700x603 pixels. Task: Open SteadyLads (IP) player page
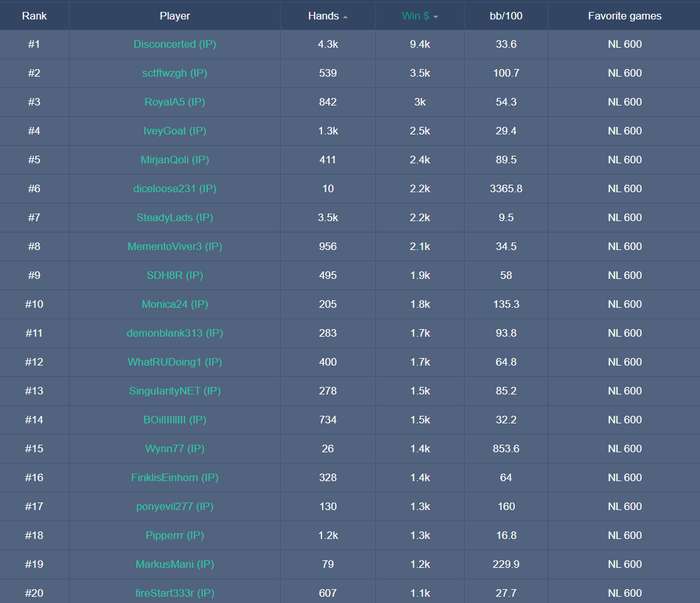pyautogui.click(x=175, y=217)
